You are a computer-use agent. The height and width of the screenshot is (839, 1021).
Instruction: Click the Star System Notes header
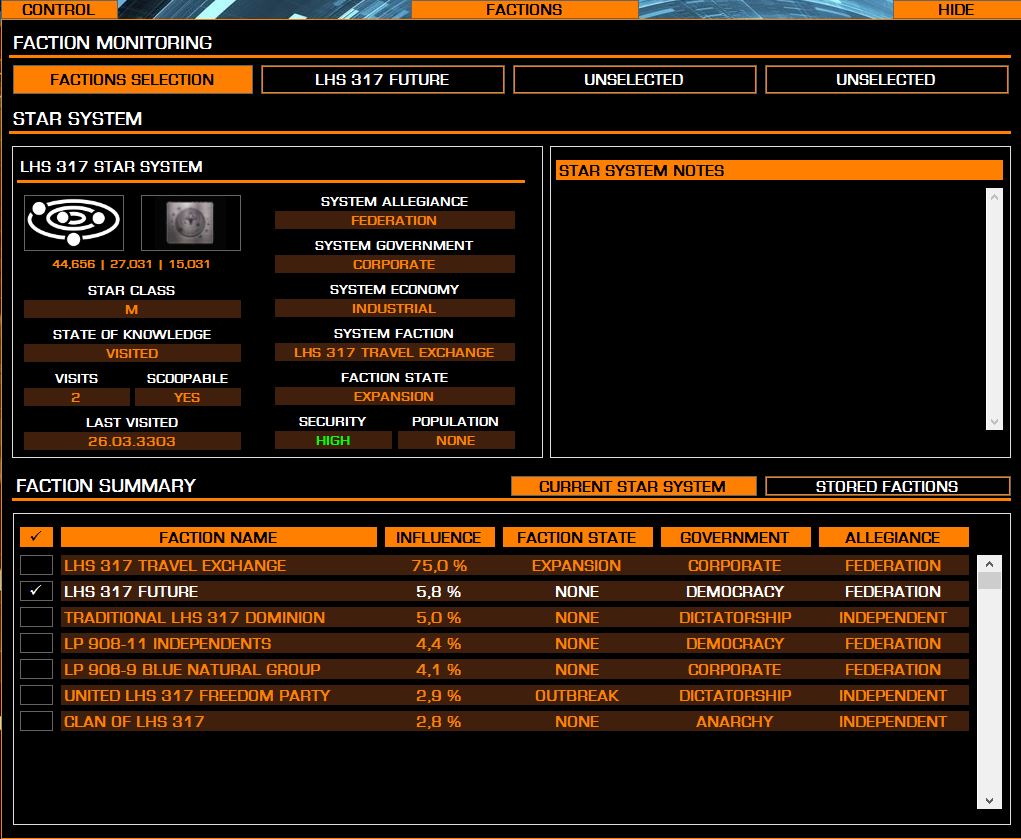779,171
